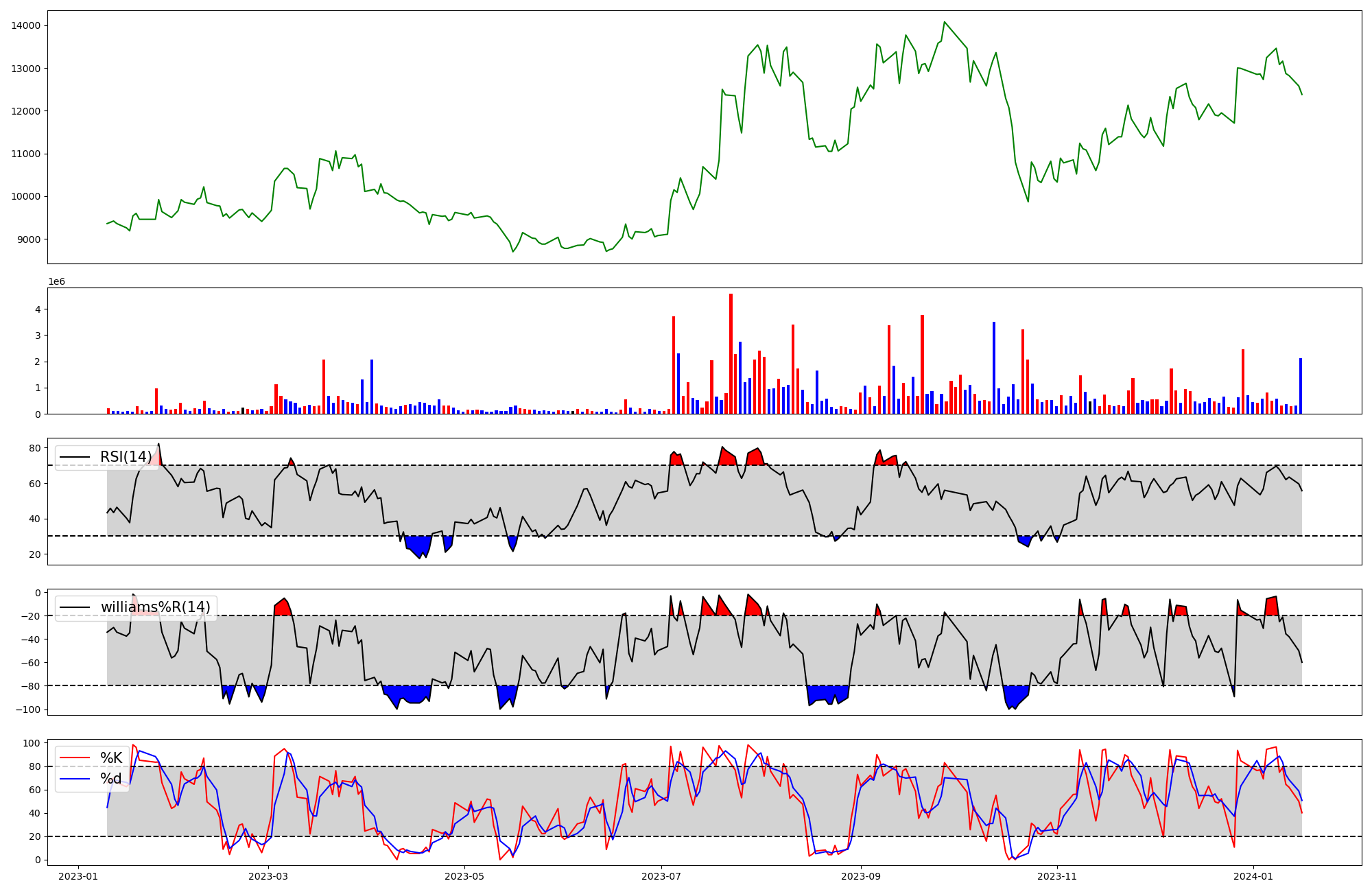Click the %d legend entry text

pyautogui.click(x=111, y=779)
